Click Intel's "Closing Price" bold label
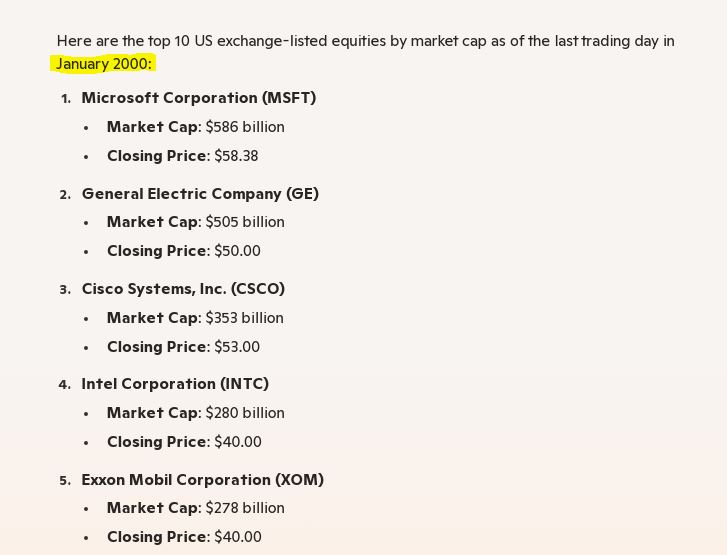The image size is (727, 555). pos(157,442)
